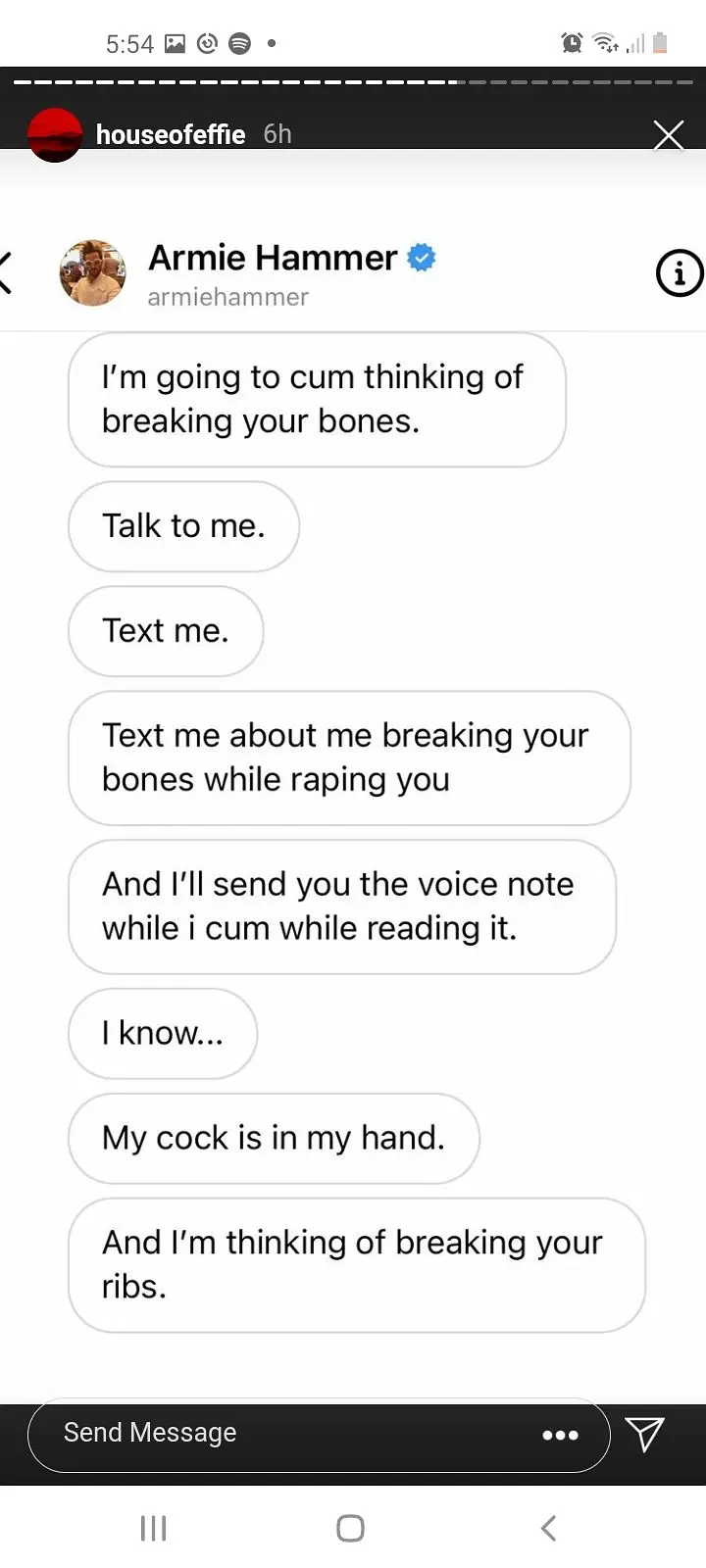This screenshot has height=1568, width=706.
Task: Tap the Android back navigation button
Action: point(549,1528)
